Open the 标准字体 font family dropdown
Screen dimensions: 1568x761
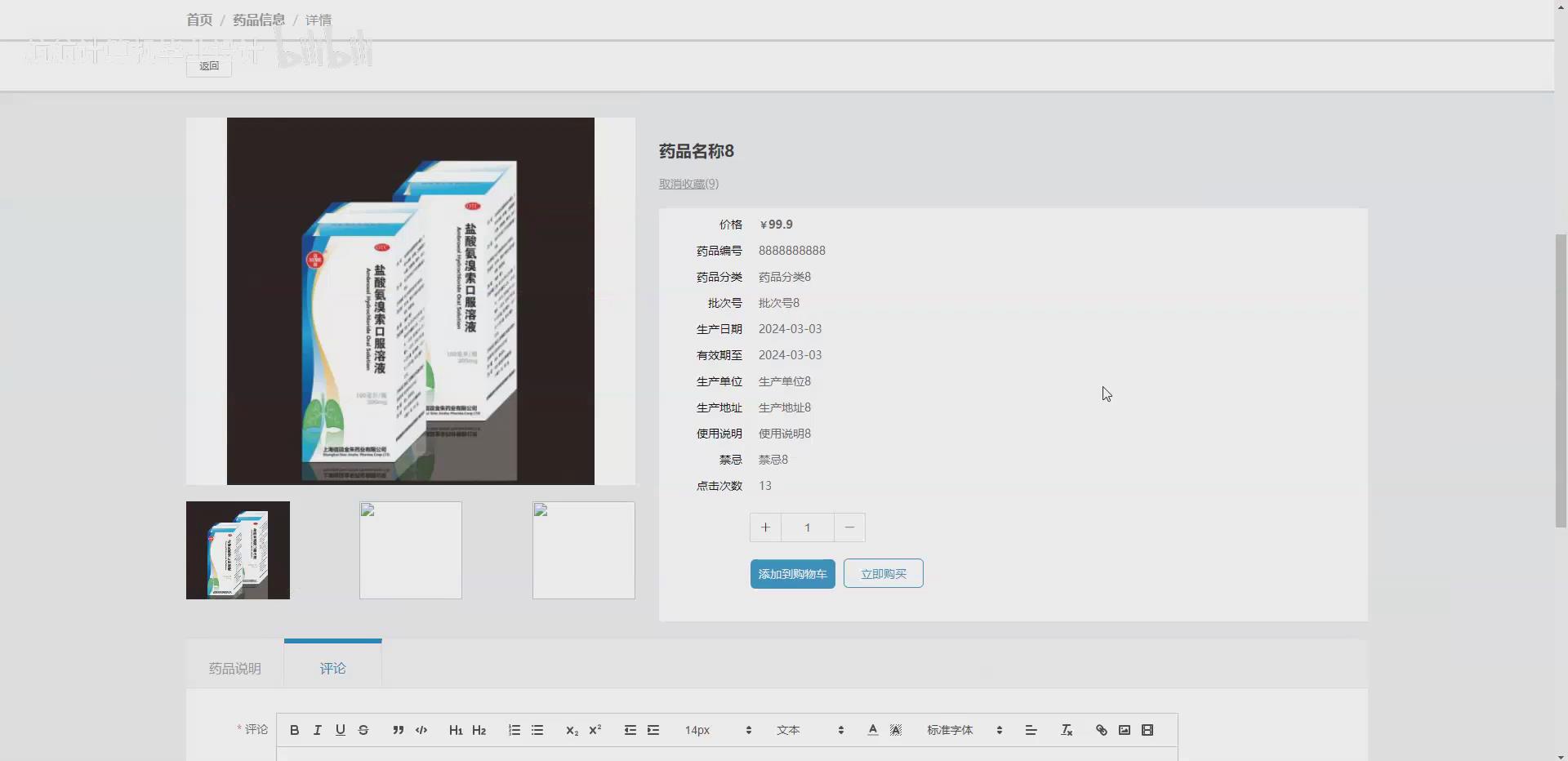pos(964,730)
